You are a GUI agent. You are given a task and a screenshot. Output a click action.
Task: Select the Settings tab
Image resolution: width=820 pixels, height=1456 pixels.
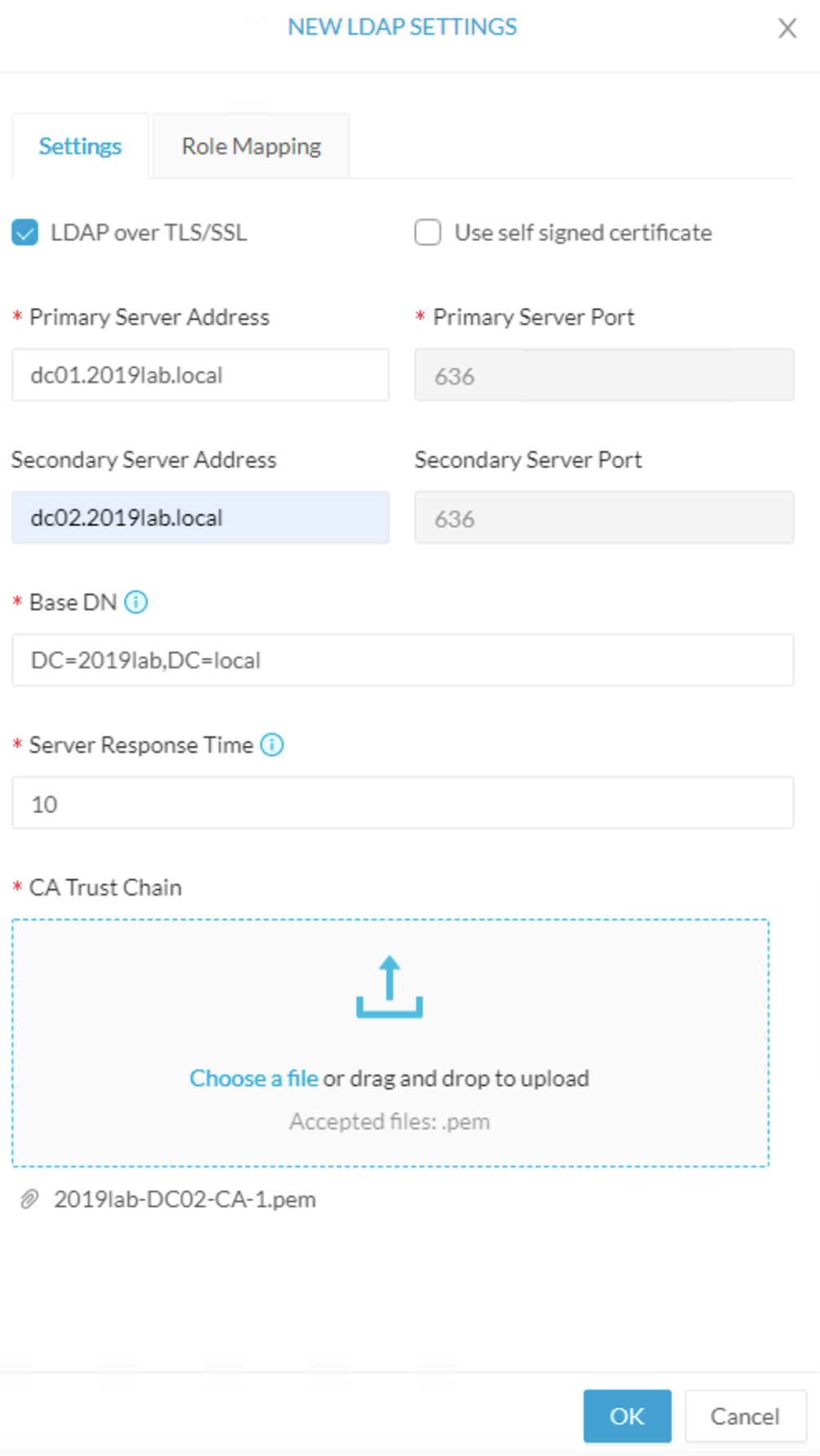tap(80, 146)
